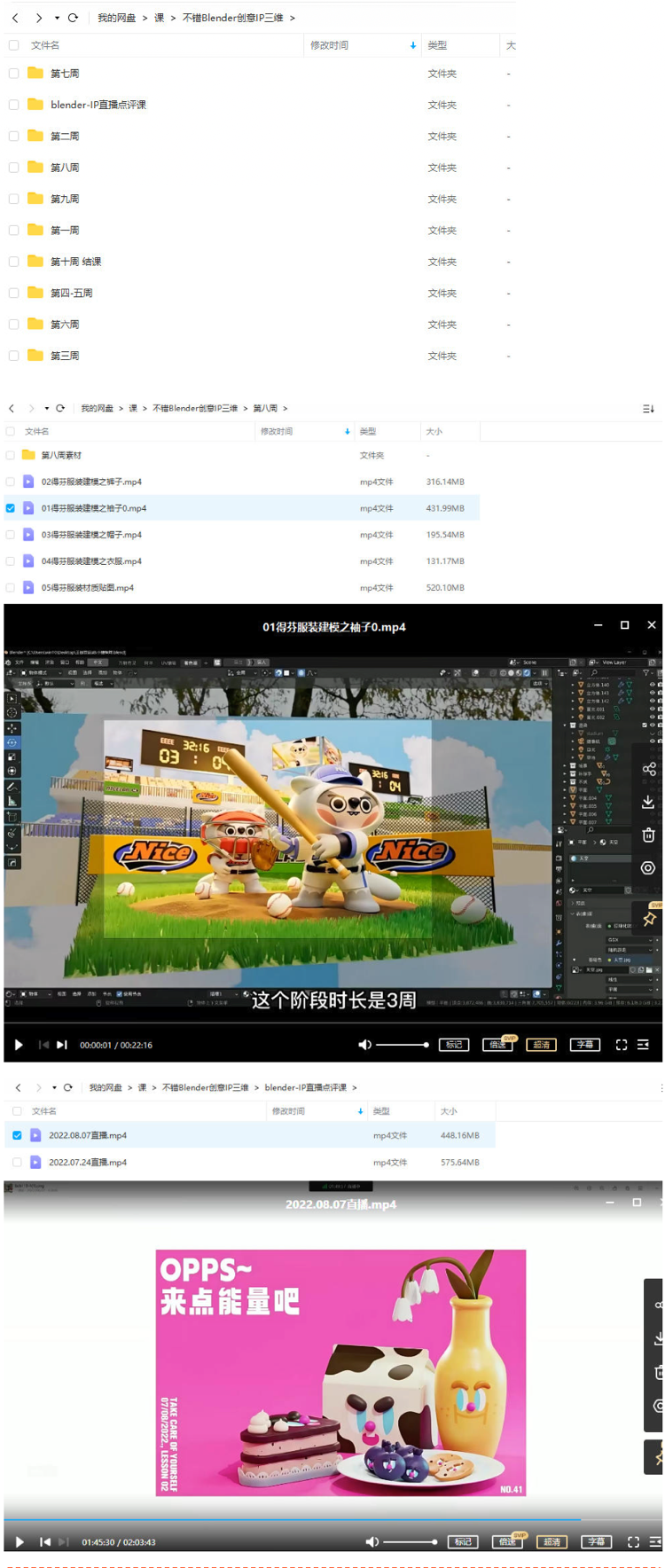Sort by 文件名 column in top panel
Image resolution: width=665 pixels, height=1568 pixels.
[45, 45]
